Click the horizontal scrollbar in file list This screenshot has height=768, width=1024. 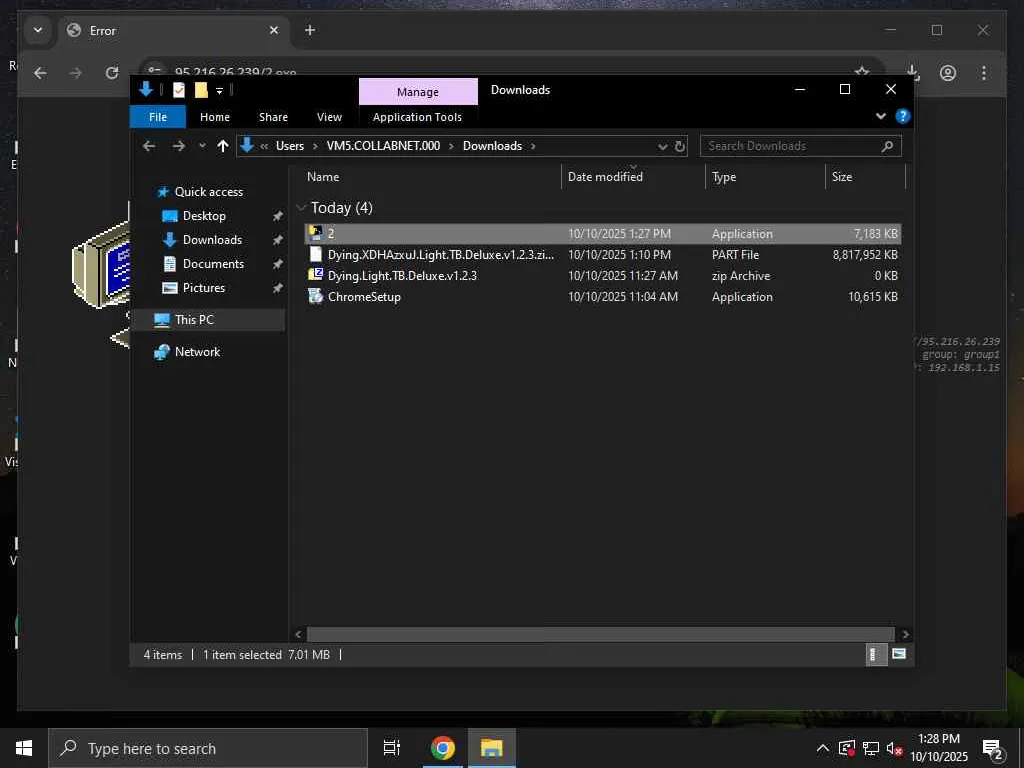[600, 634]
